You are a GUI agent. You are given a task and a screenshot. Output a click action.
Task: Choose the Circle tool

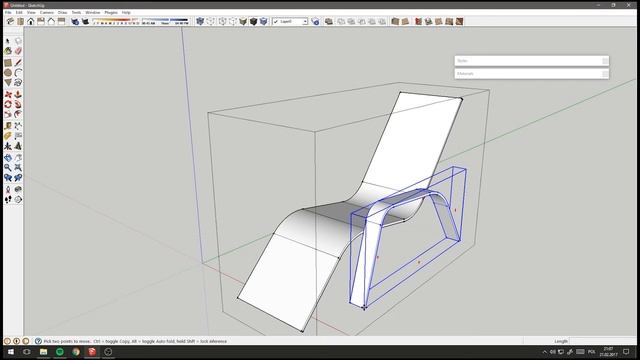[x=8, y=73]
